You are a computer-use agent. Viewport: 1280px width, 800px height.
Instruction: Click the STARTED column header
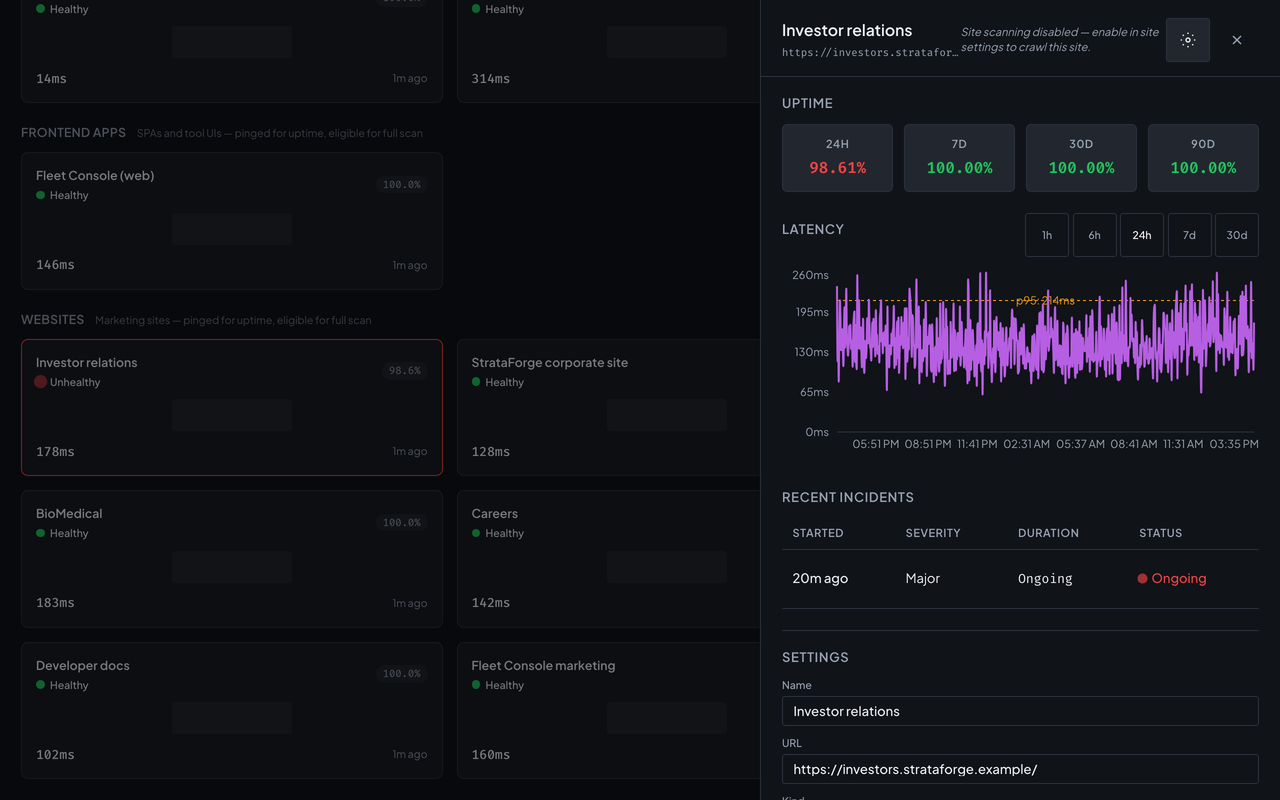click(818, 533)
